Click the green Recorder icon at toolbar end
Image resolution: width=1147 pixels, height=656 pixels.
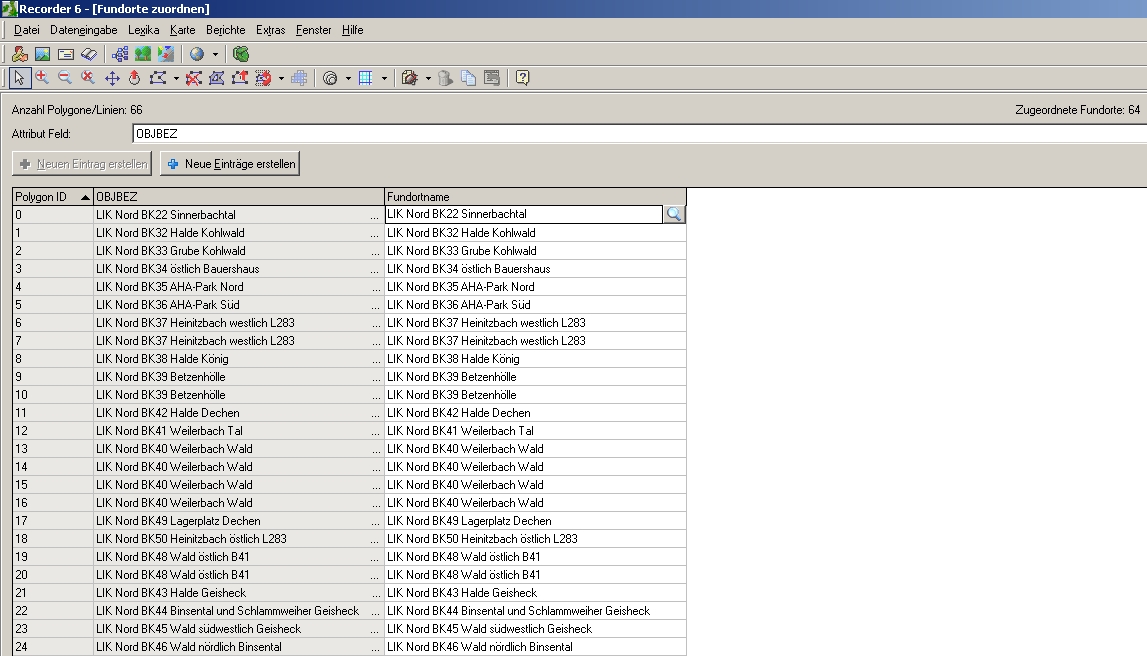241,54
